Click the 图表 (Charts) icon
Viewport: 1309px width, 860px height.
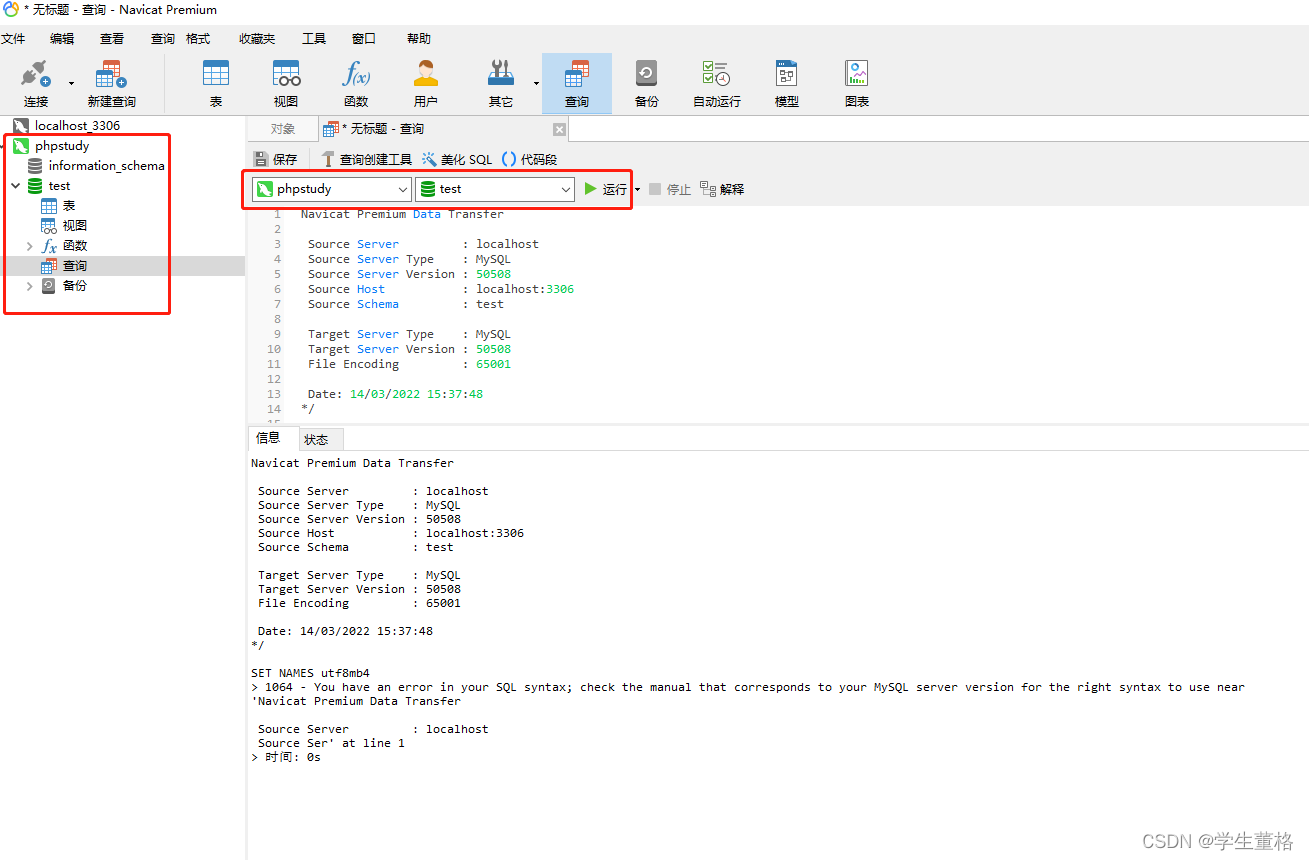point(856,82)
